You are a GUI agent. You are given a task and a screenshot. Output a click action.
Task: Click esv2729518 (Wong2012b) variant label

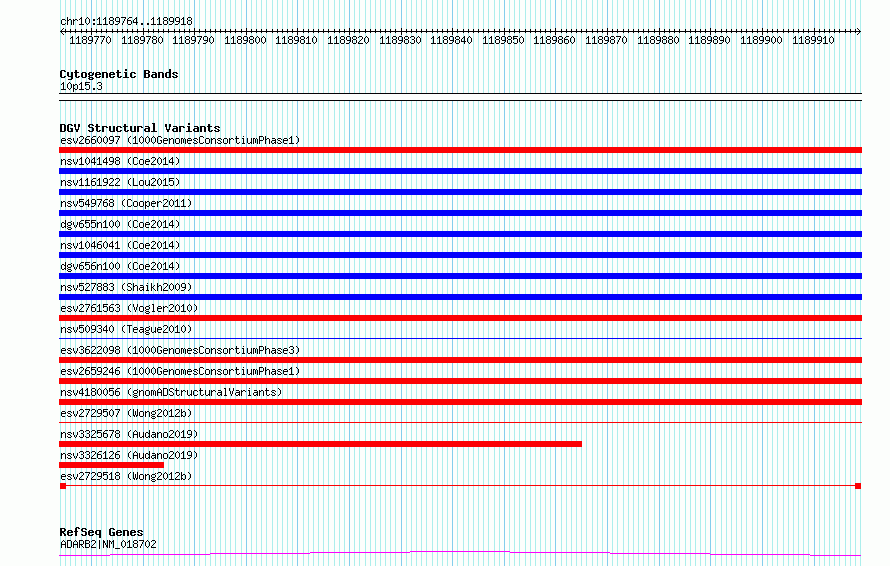point(126,476)
